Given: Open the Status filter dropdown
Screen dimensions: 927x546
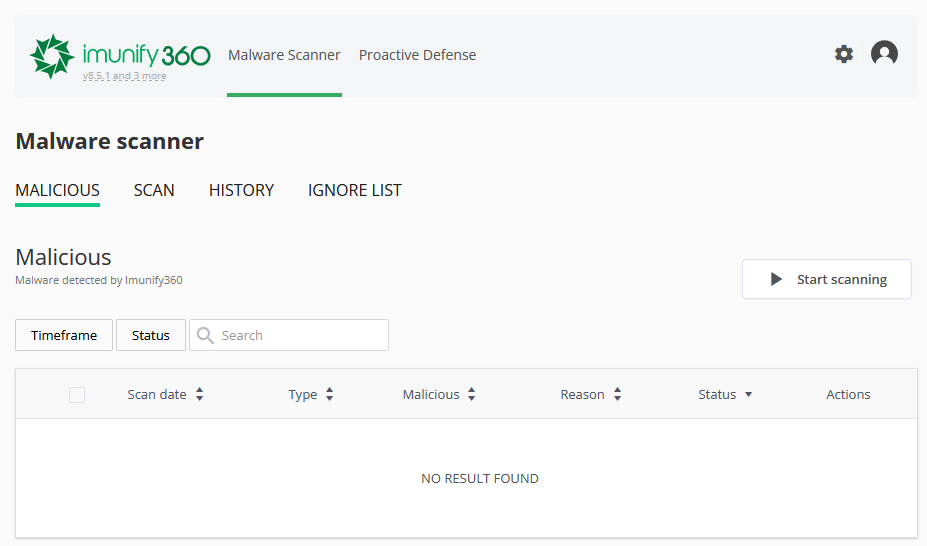Looking at the screenshot, I should 151,335.
